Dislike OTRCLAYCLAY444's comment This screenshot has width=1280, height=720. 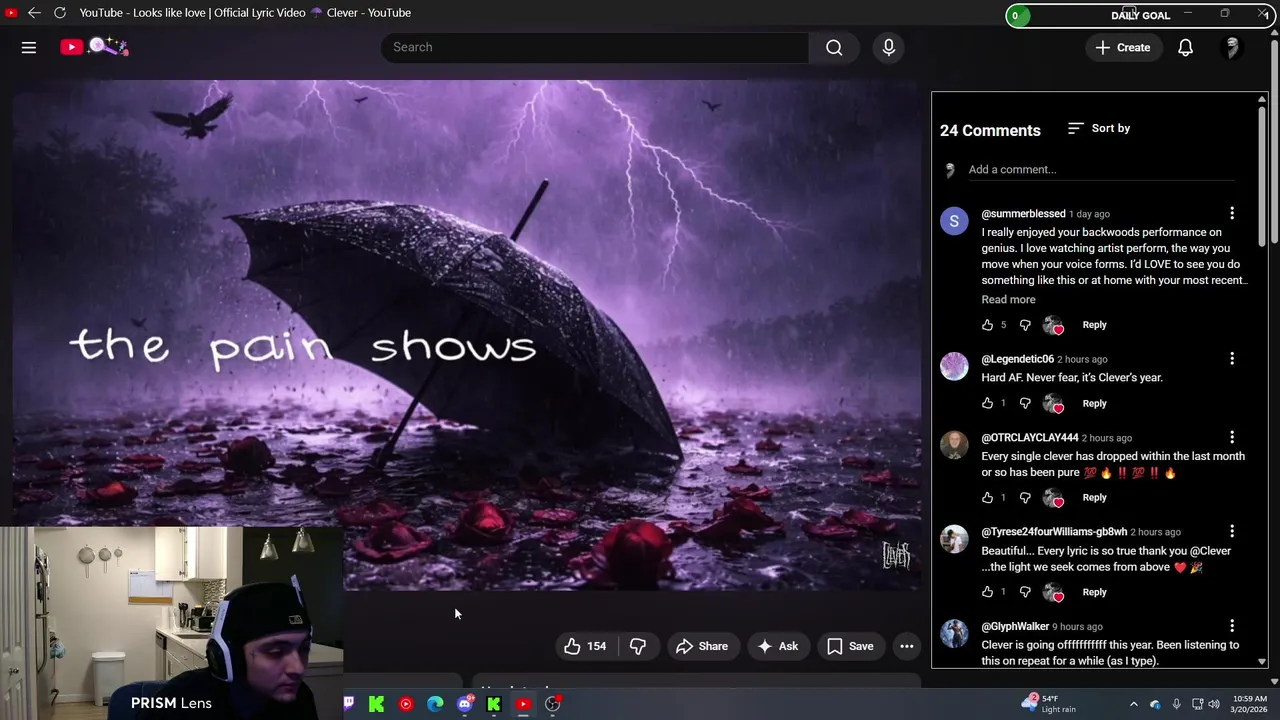(1025, 497)
